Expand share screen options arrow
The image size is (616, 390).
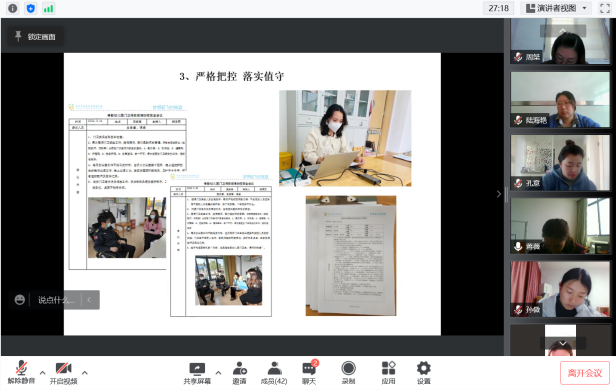(x=218, y=372)
